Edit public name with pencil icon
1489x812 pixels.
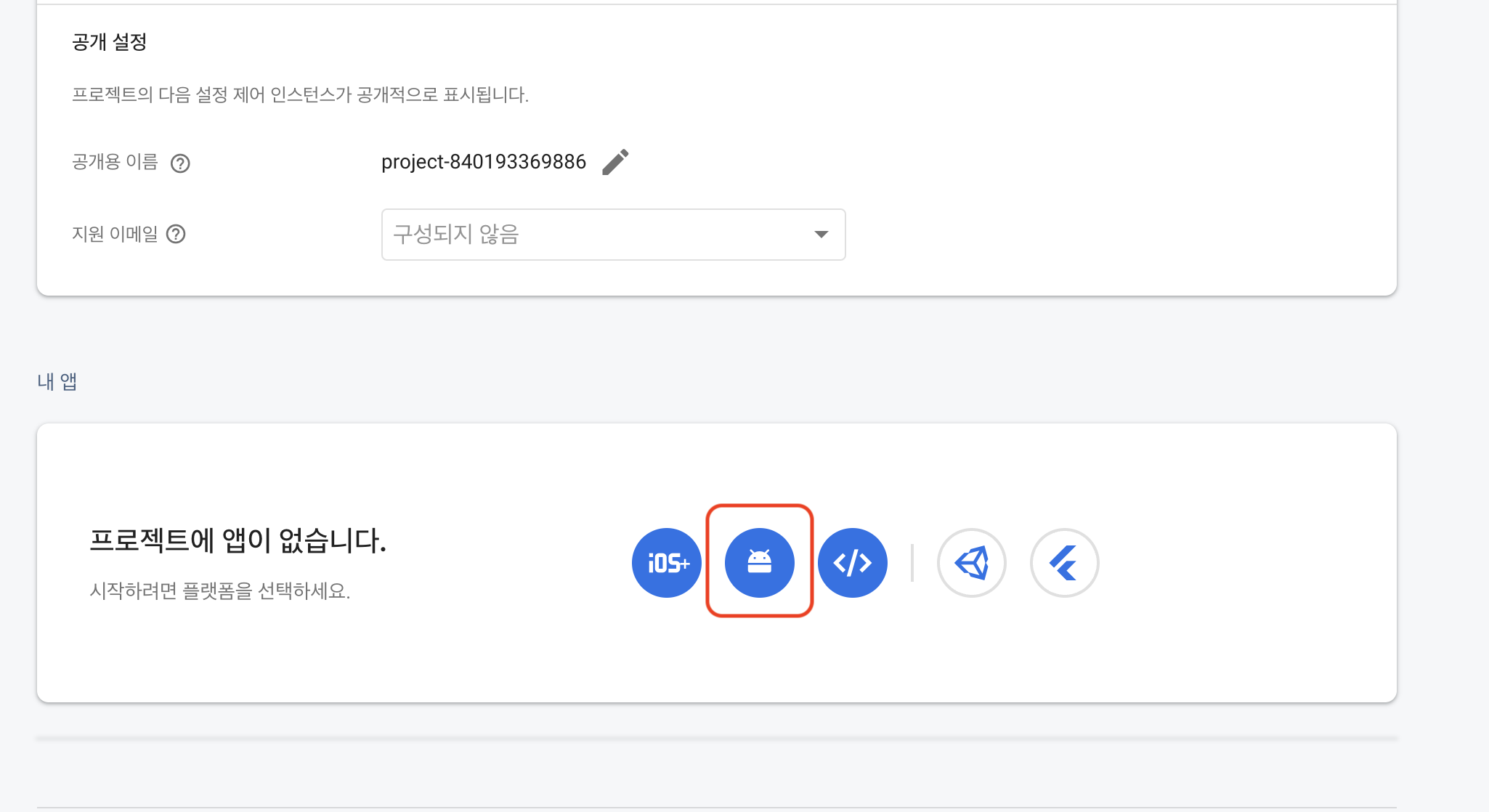click(x=615, y=162)
